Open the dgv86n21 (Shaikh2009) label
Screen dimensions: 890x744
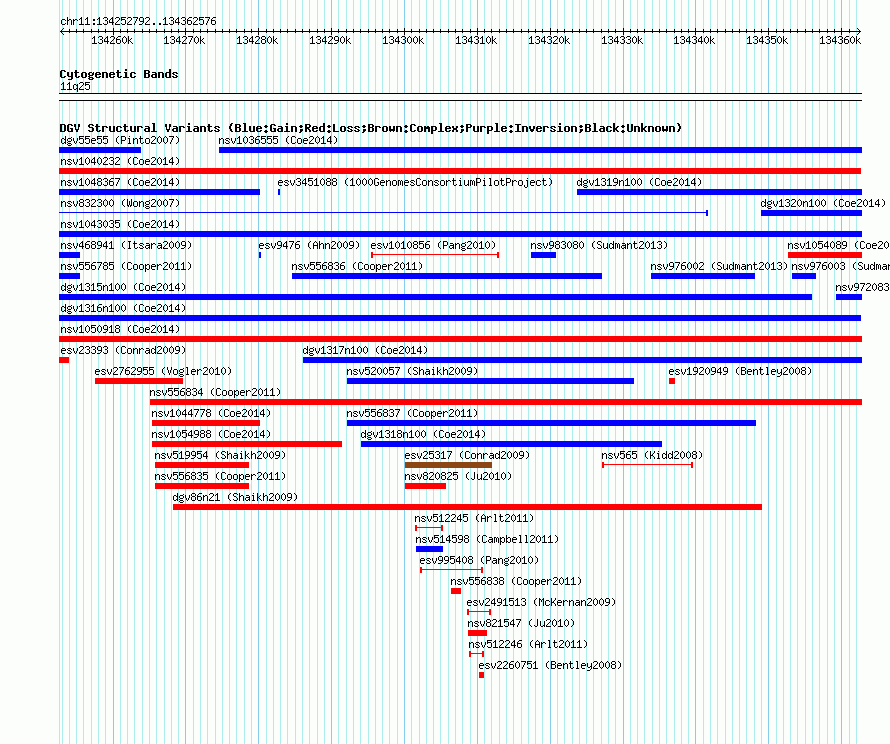(x=235, y=497)
